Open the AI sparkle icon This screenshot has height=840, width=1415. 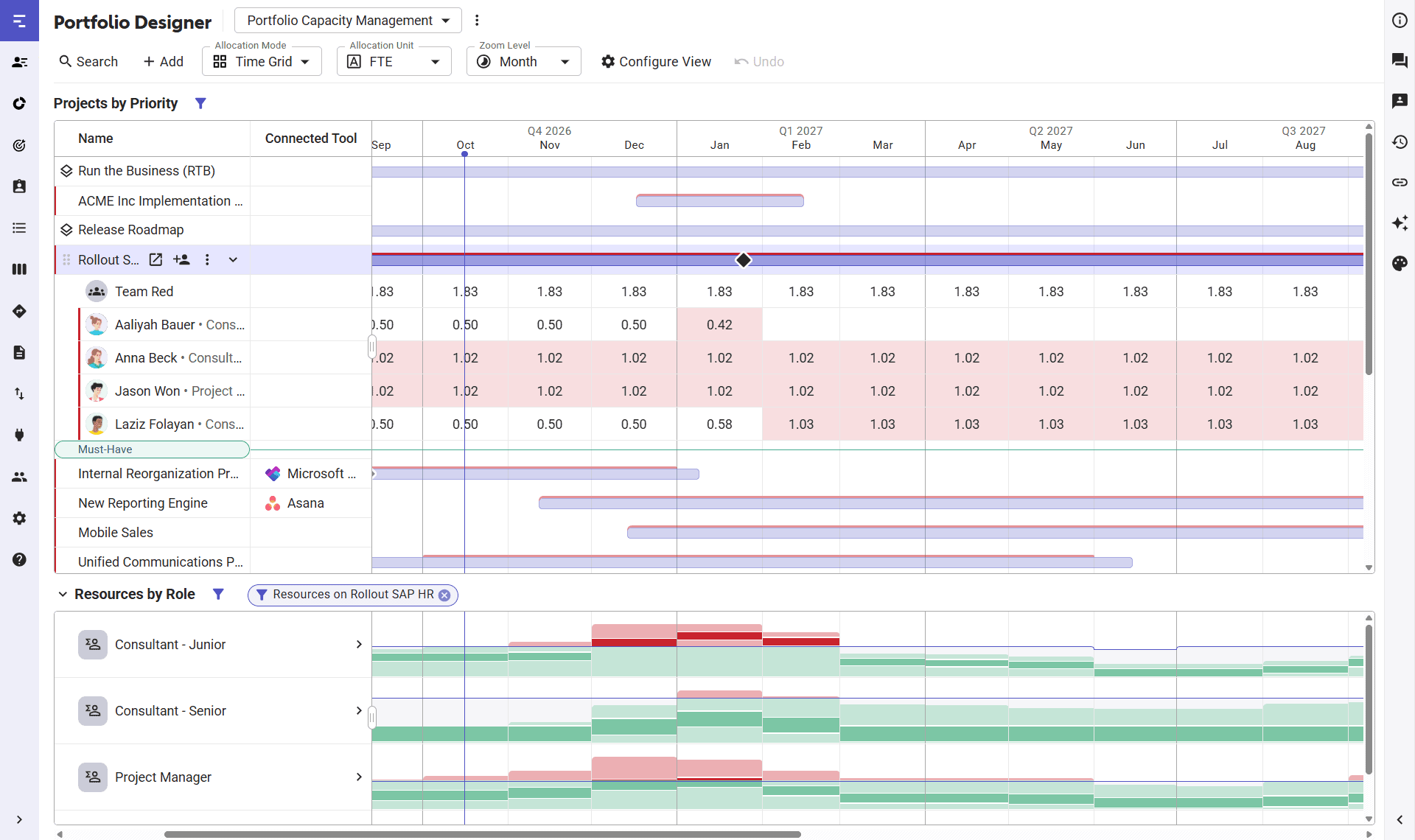point(1400,223)
